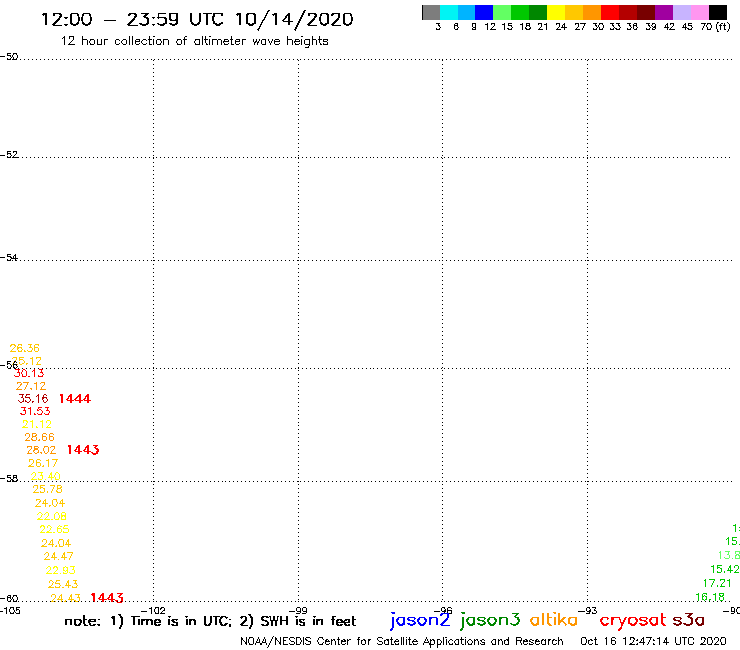Click the wave height value 22.65
This screenshot has height=650, width=740.
[54, 529]
